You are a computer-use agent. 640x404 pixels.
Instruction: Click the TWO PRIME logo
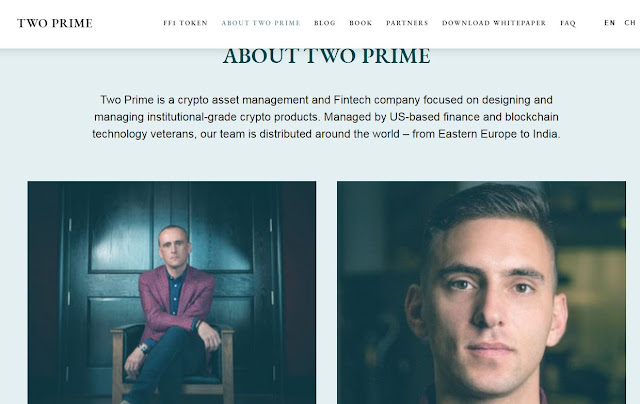[55, 23]
